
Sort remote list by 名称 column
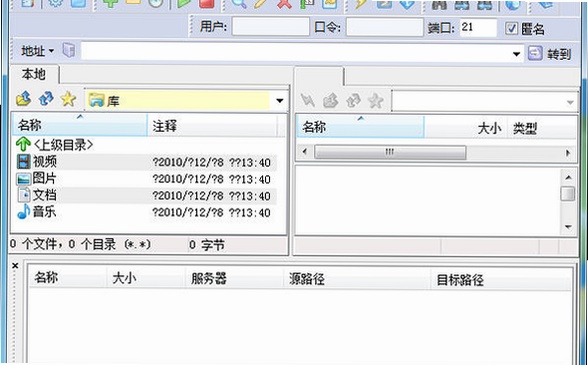pos(361,127)
